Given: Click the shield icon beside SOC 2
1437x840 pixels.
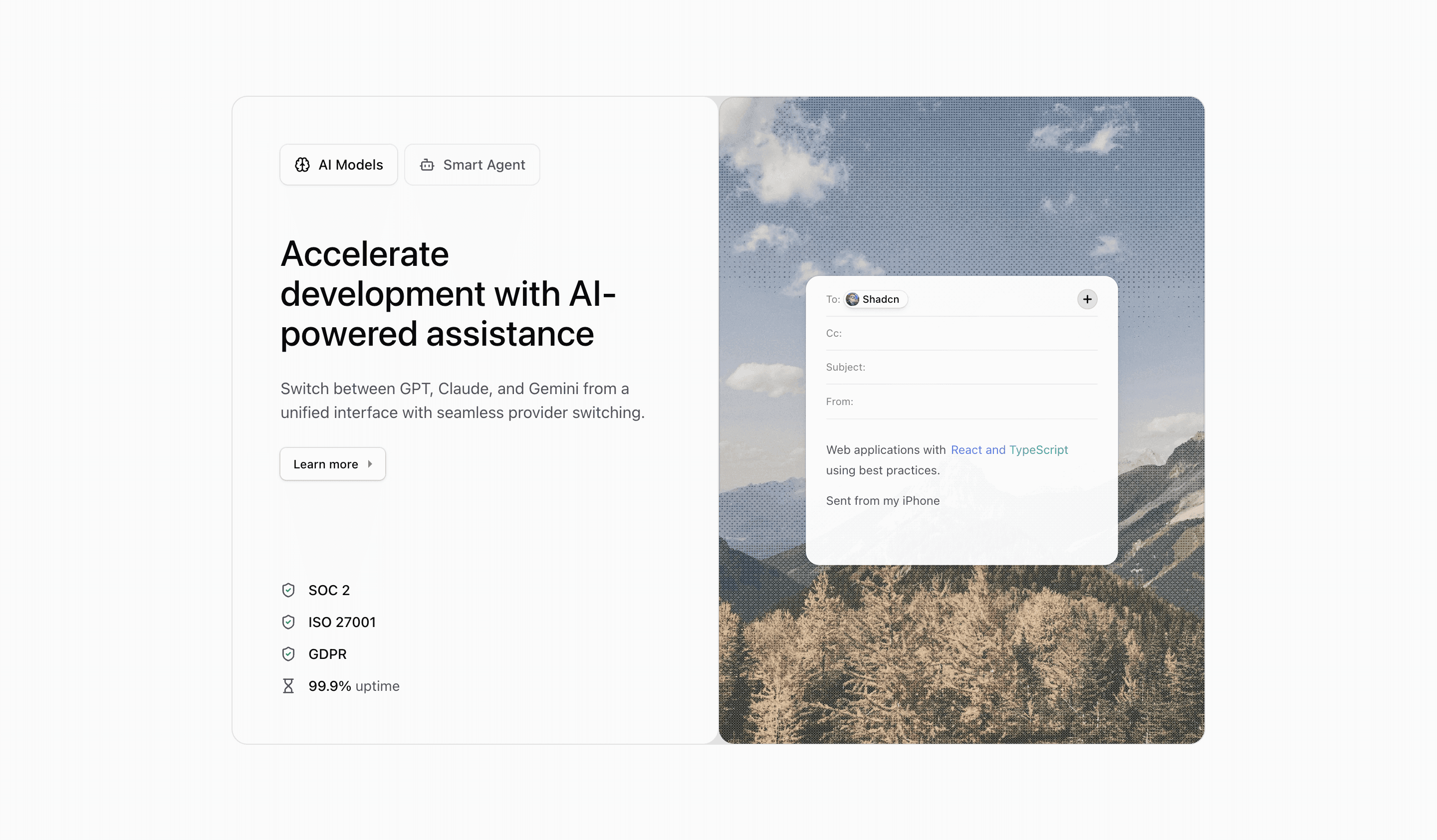Looking at the screenshot, I should pos(288,590).
